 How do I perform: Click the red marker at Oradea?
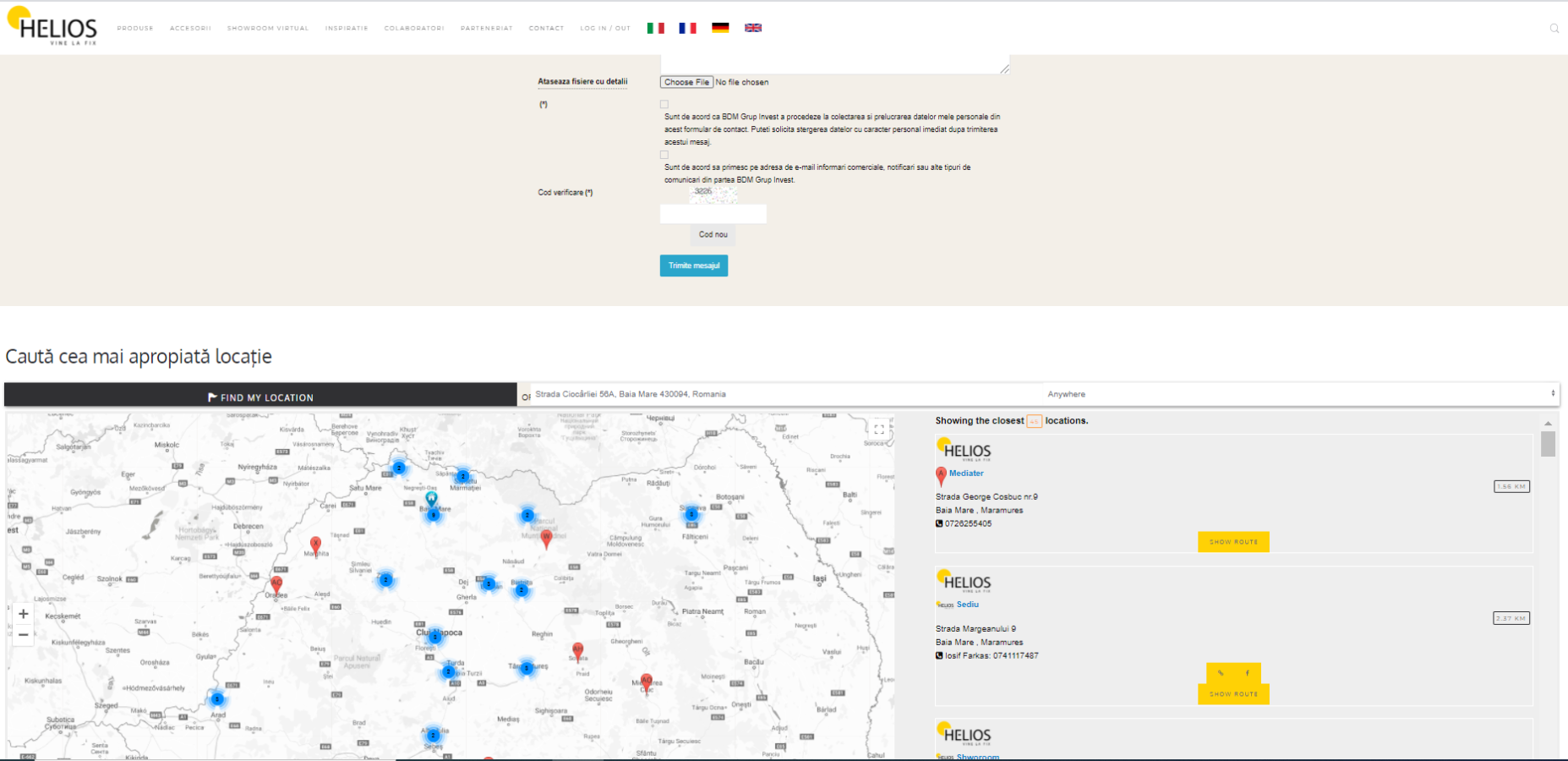[x=276, y=583]
